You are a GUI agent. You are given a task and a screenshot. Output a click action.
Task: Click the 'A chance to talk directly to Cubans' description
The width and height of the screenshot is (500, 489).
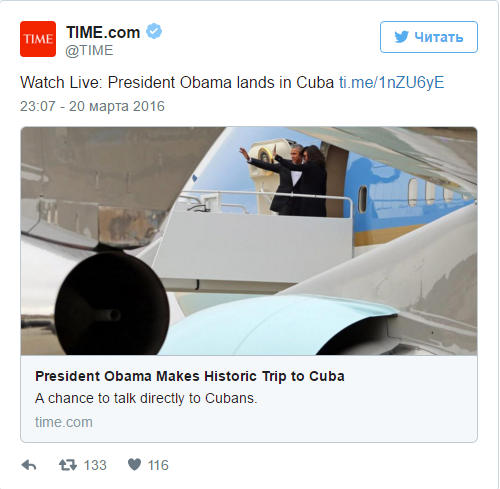tap(146, 398)
